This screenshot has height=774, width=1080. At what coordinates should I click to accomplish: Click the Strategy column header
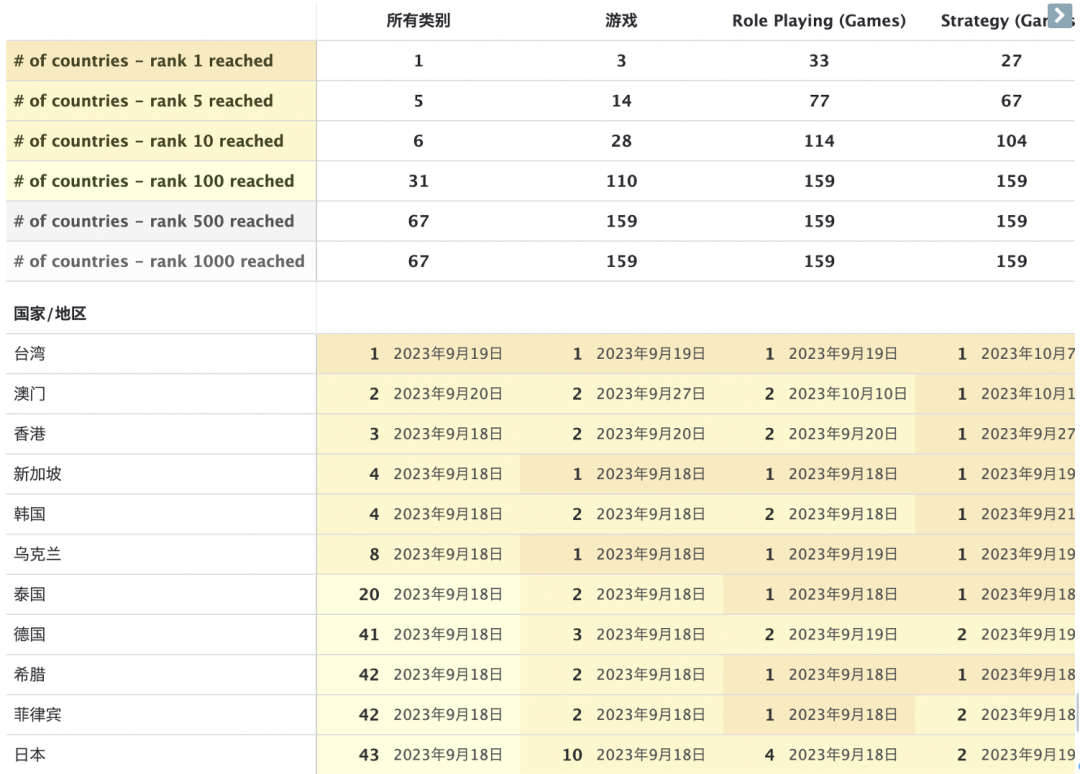pos(990,21)
